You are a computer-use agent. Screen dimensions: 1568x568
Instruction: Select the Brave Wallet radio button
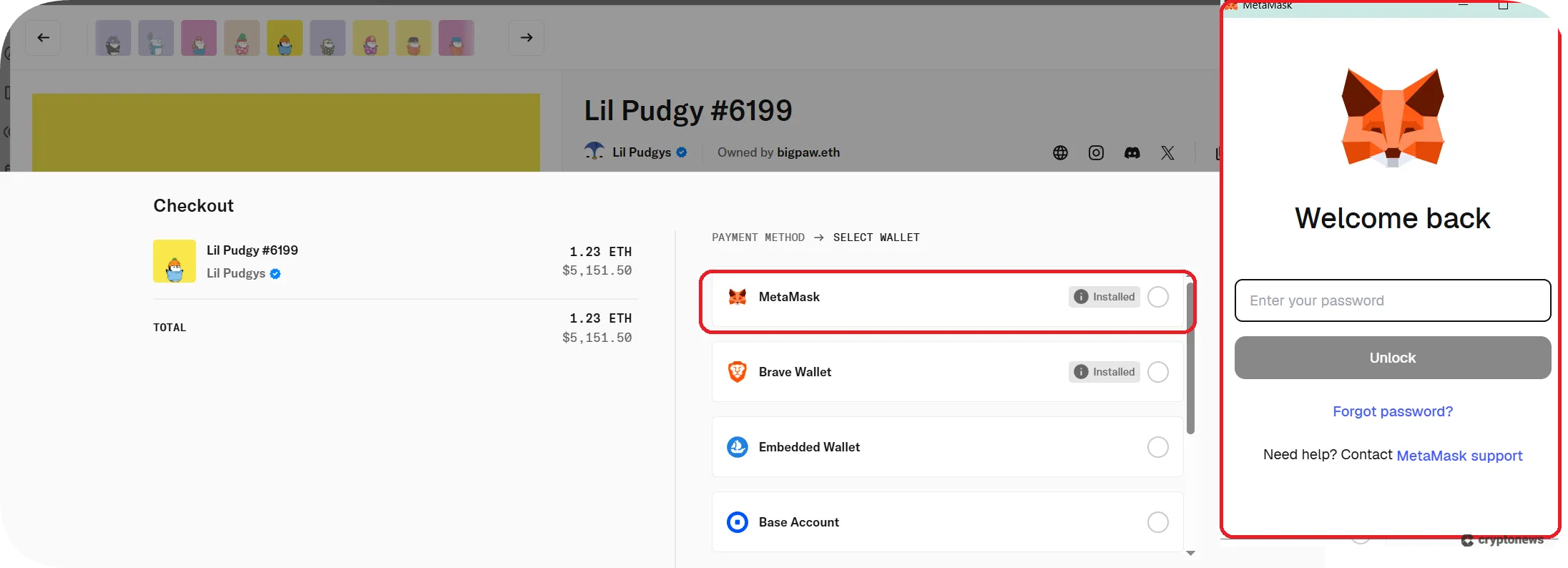[x=1157, y=372]
